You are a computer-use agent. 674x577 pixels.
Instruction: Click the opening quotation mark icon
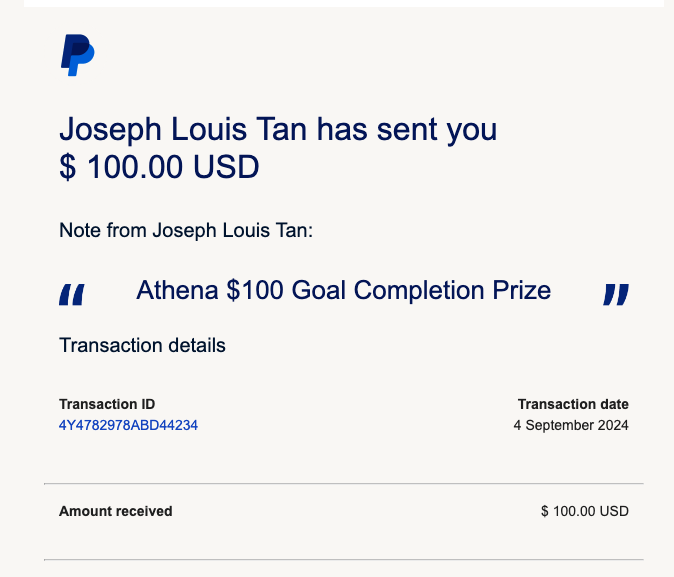click(72, 294)
